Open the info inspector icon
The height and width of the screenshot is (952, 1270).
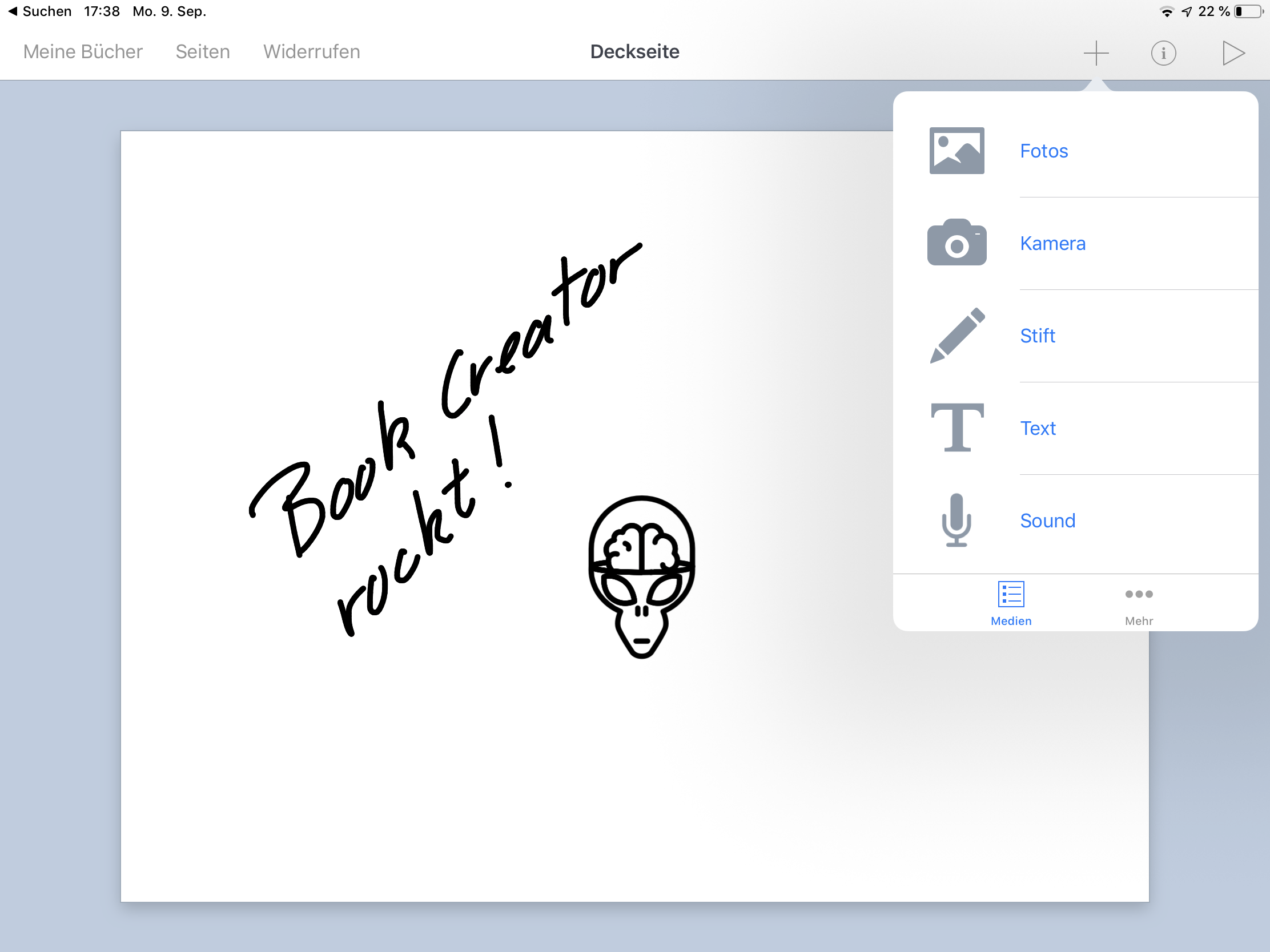click(1163, 53)
